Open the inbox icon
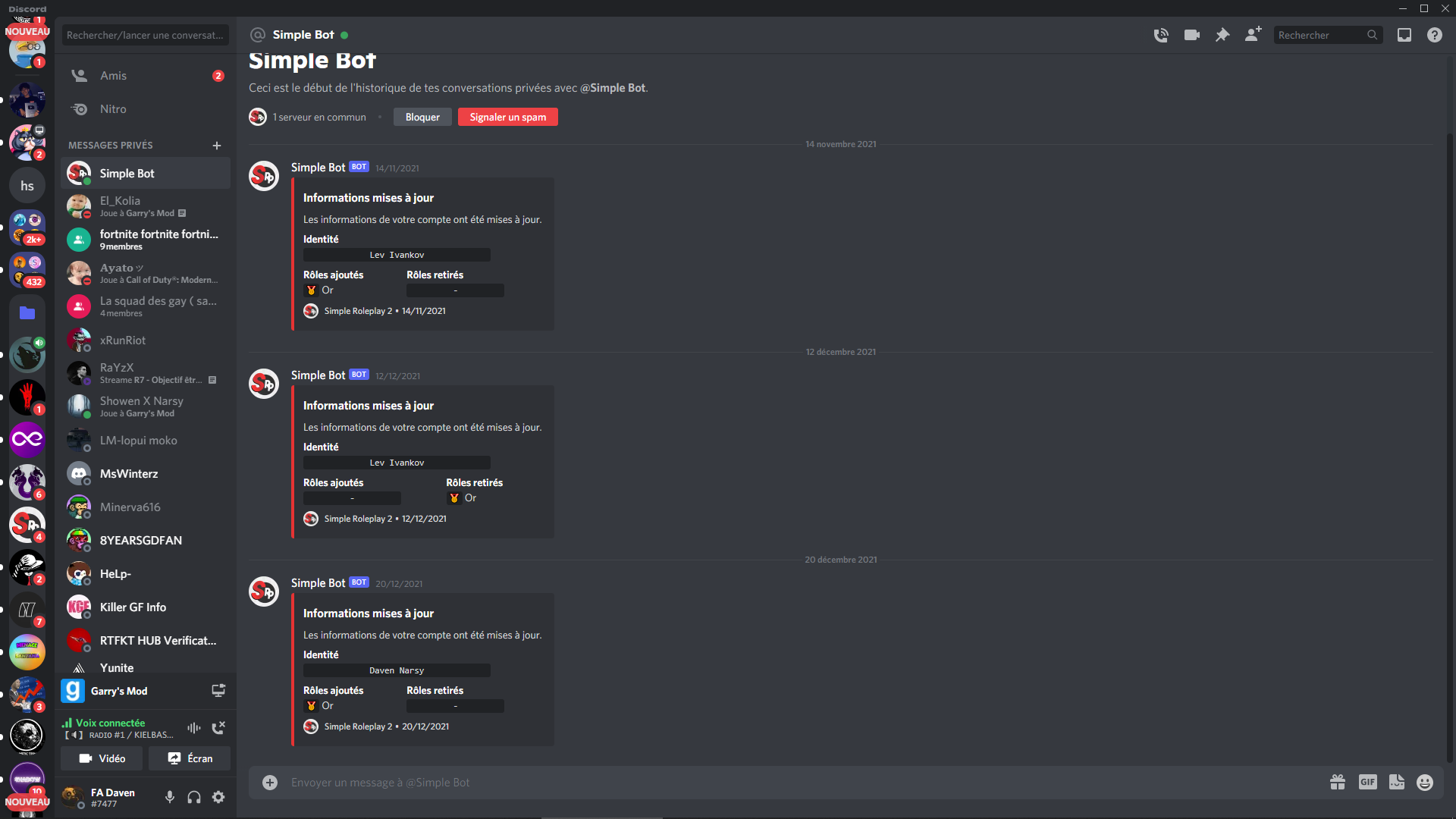1456x819 pixels. click(x=1404, y=35)
